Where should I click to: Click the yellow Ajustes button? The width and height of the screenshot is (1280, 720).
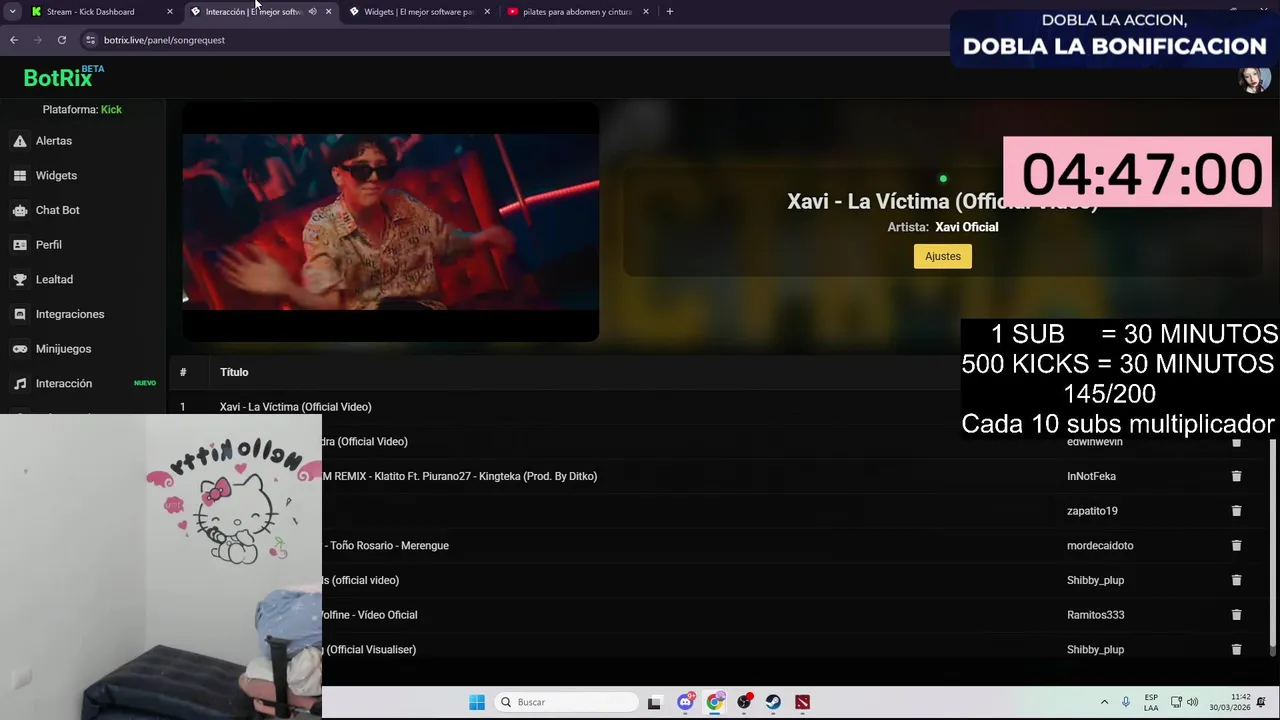click(942, 256)
